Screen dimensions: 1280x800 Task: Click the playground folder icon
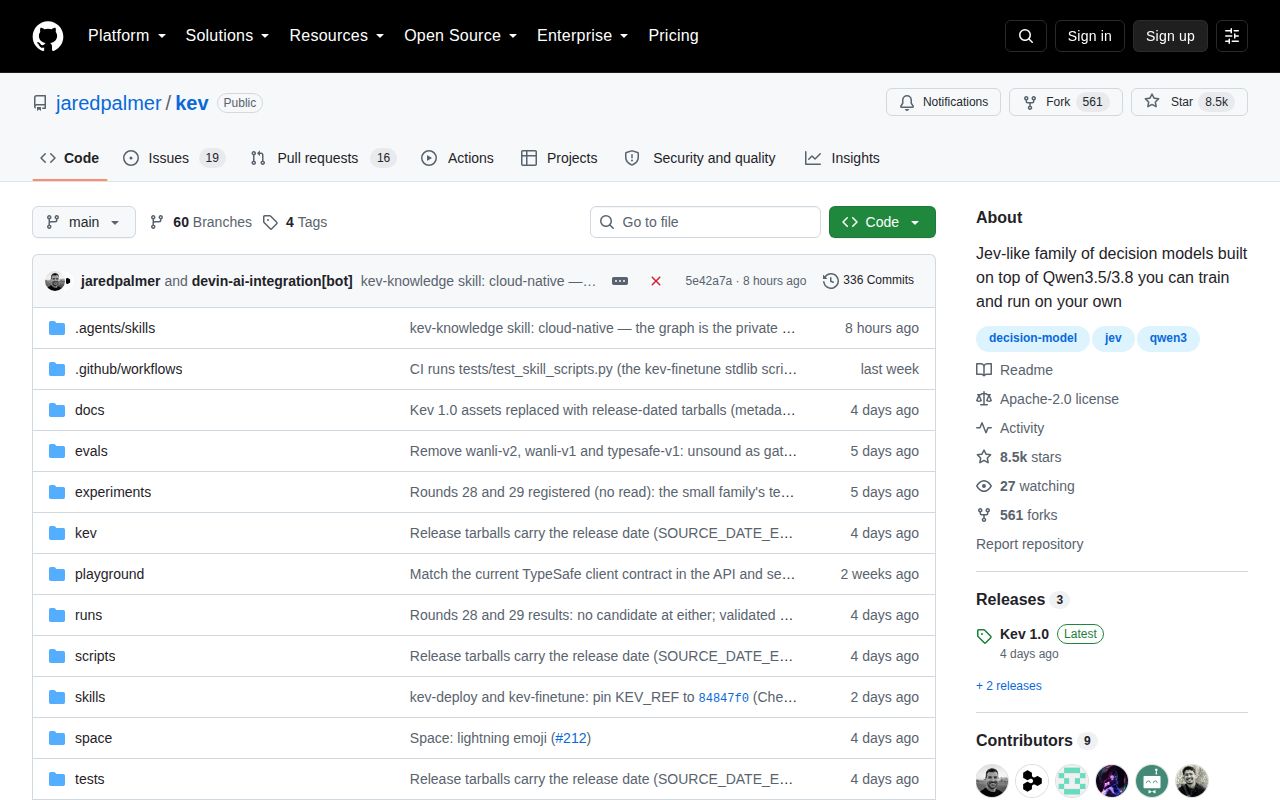[x=57, y=574]
